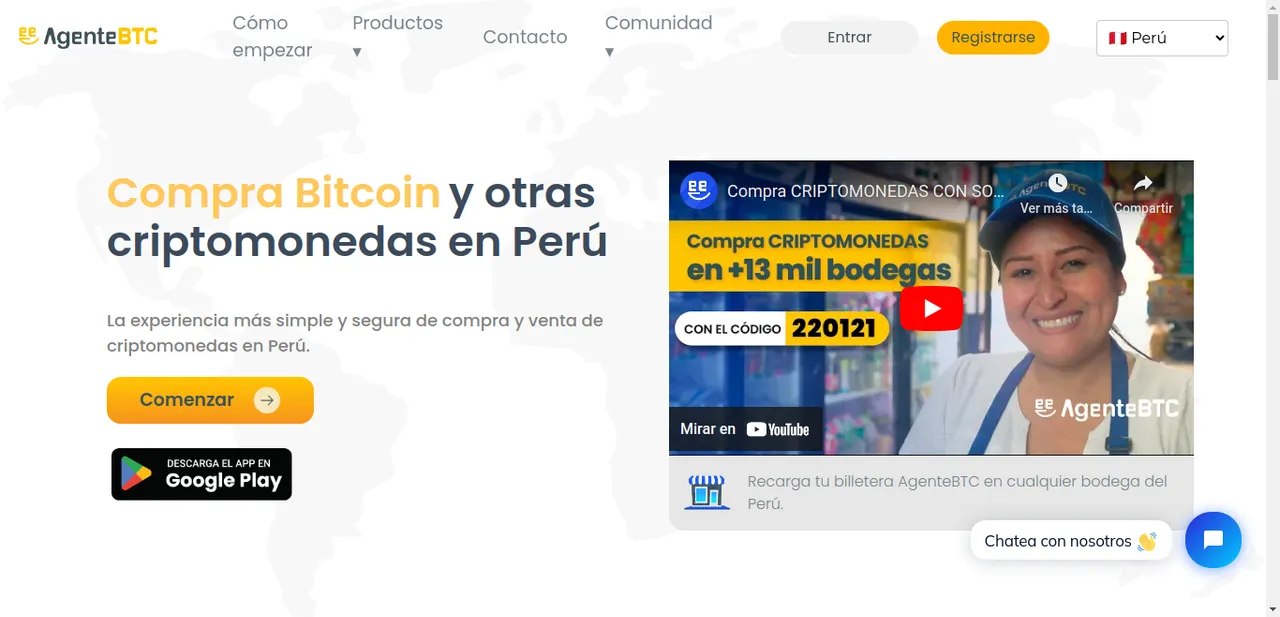Expand the Comunidad menu
The width and height of the screenshot is (1280, 617).
tap(659, 37)
